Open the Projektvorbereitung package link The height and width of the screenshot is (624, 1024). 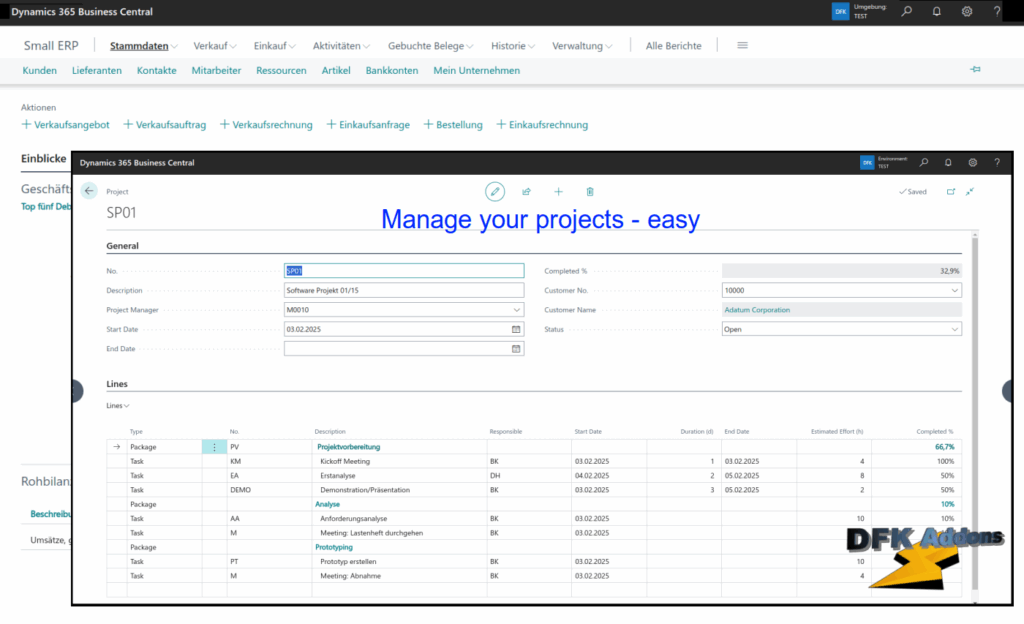coord(348,447)
